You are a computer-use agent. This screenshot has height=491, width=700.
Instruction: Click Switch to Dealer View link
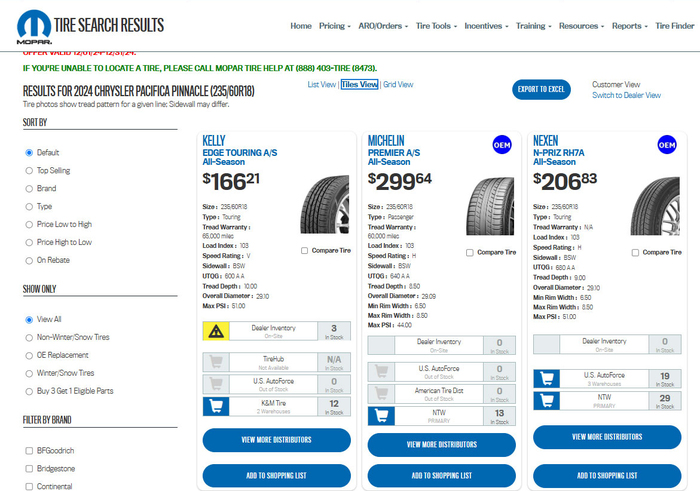click(626, 96)
